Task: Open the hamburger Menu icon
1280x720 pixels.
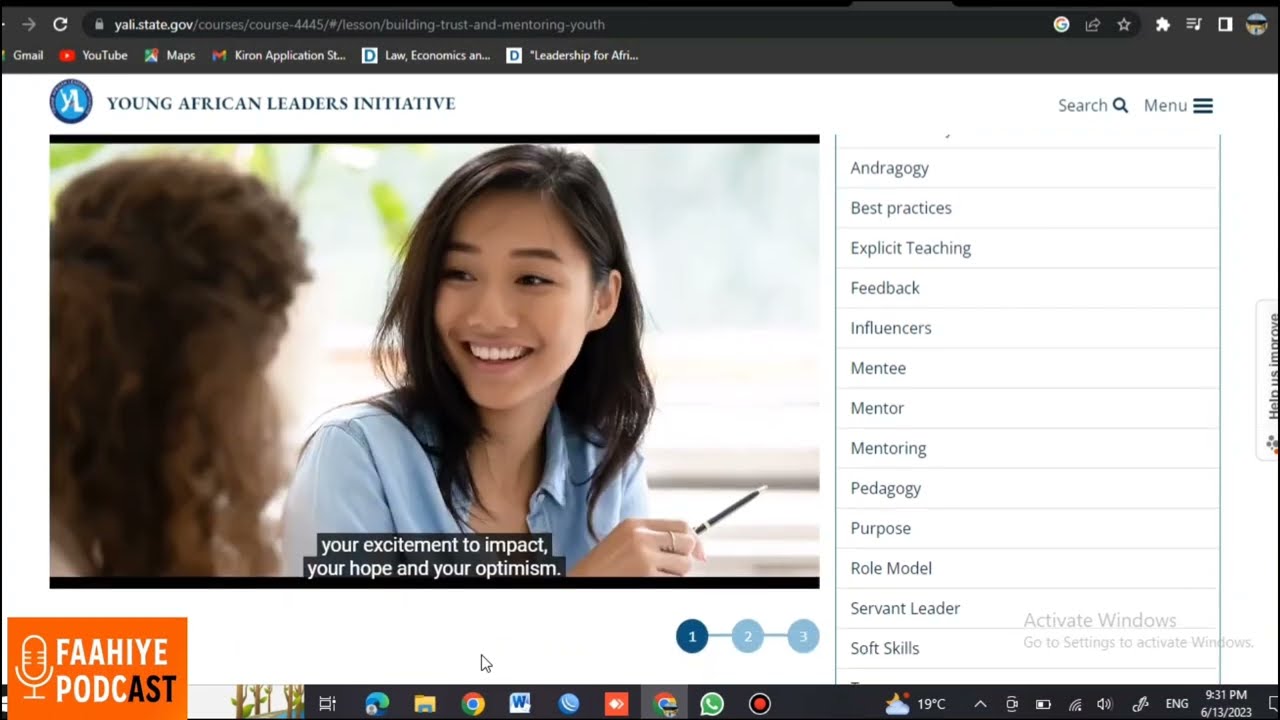Action: (x=1203, y=105)
